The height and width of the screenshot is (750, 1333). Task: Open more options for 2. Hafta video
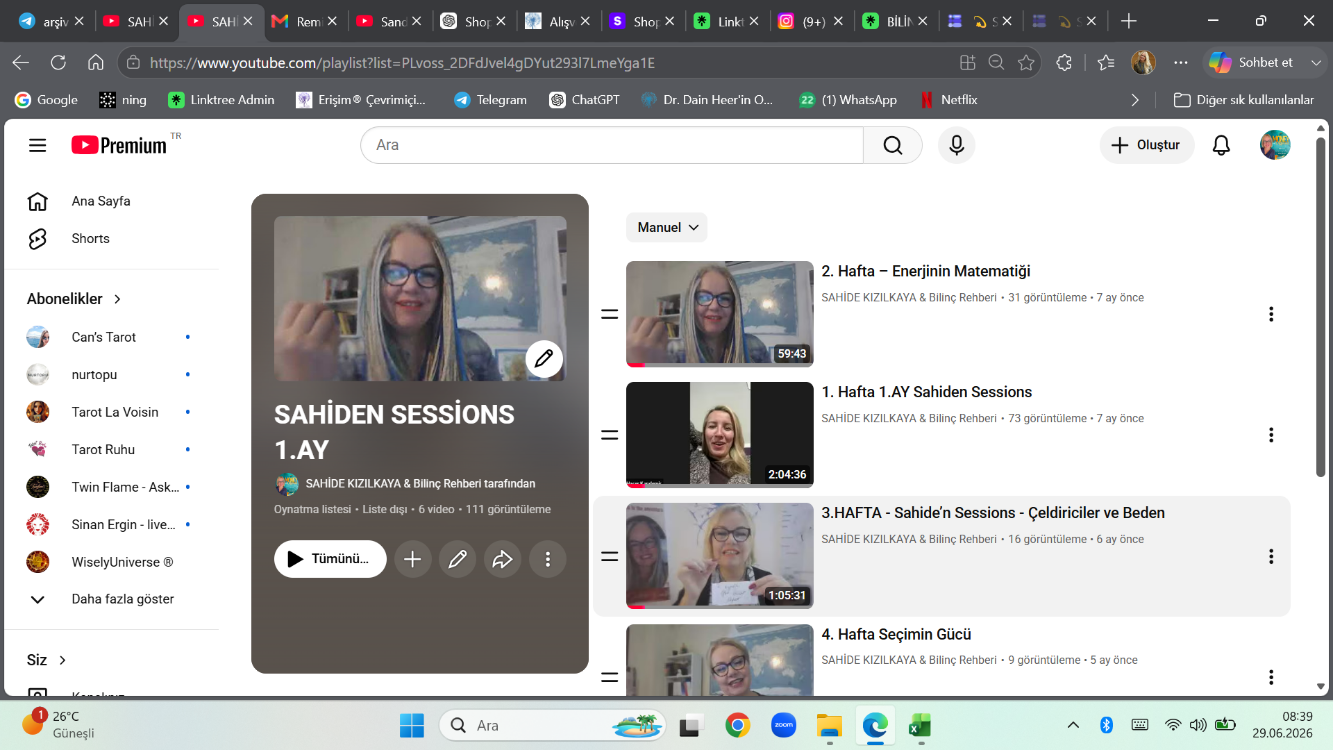pyautogui.click(x=1271, y=314)
